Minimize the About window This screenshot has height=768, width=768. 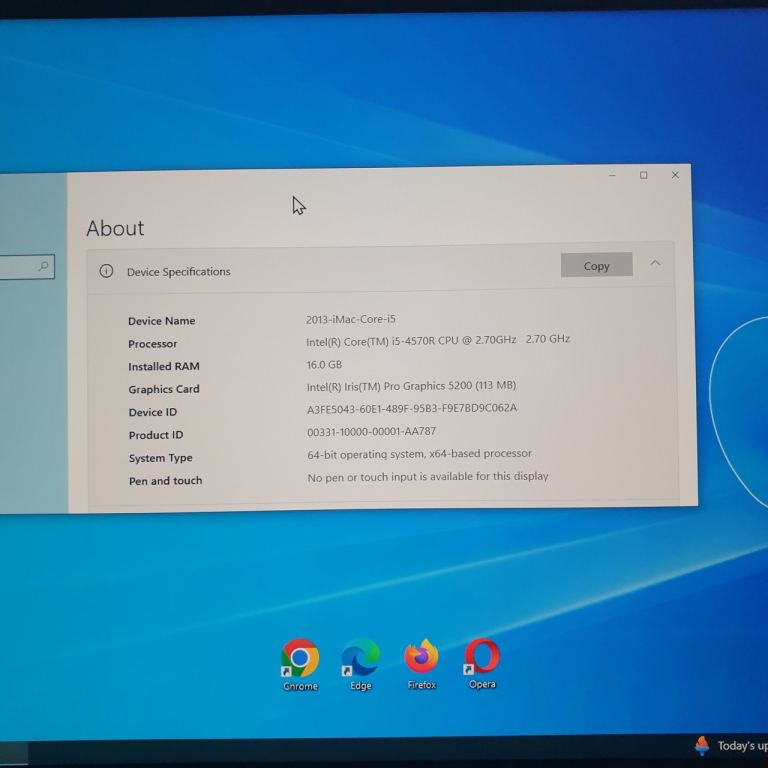pyautogui.click(x=612, y=175)
